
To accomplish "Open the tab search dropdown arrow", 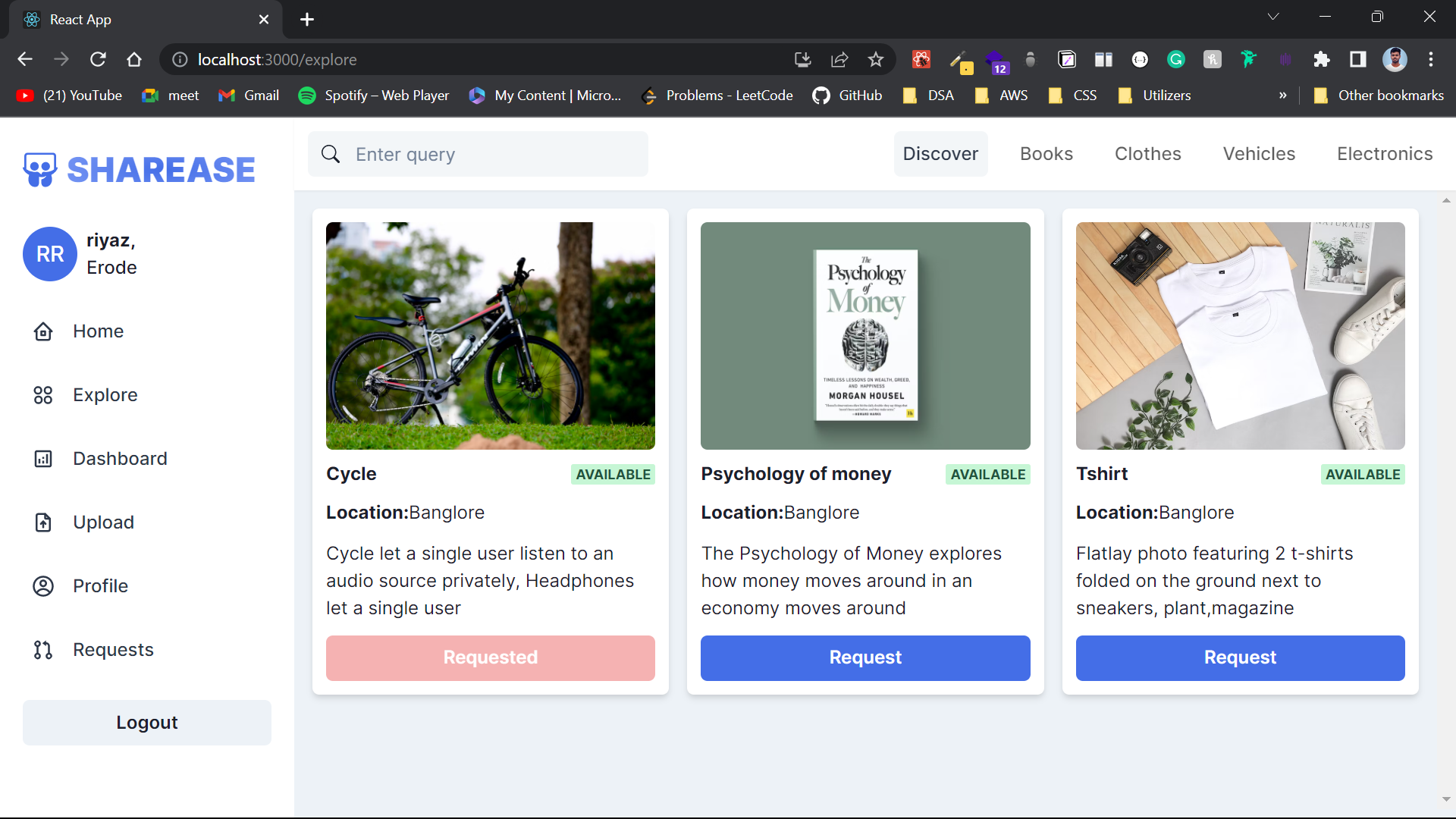I will tap(1273, 17).
